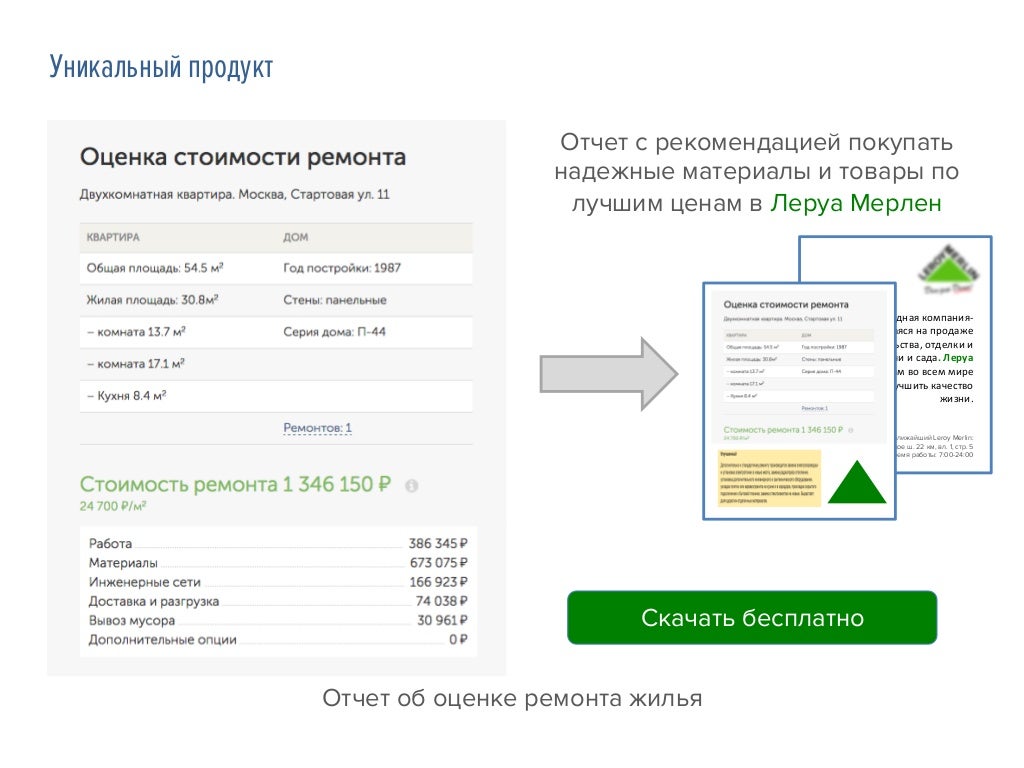Open the front report thumbnail

(x=799, y=400)
